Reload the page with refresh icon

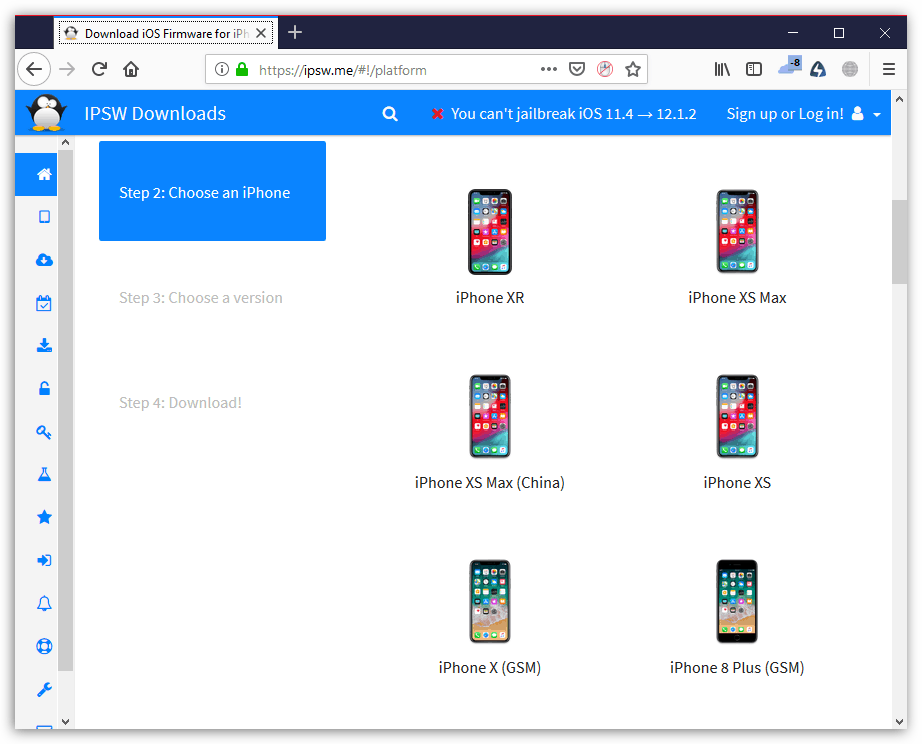tap(99, 69)
